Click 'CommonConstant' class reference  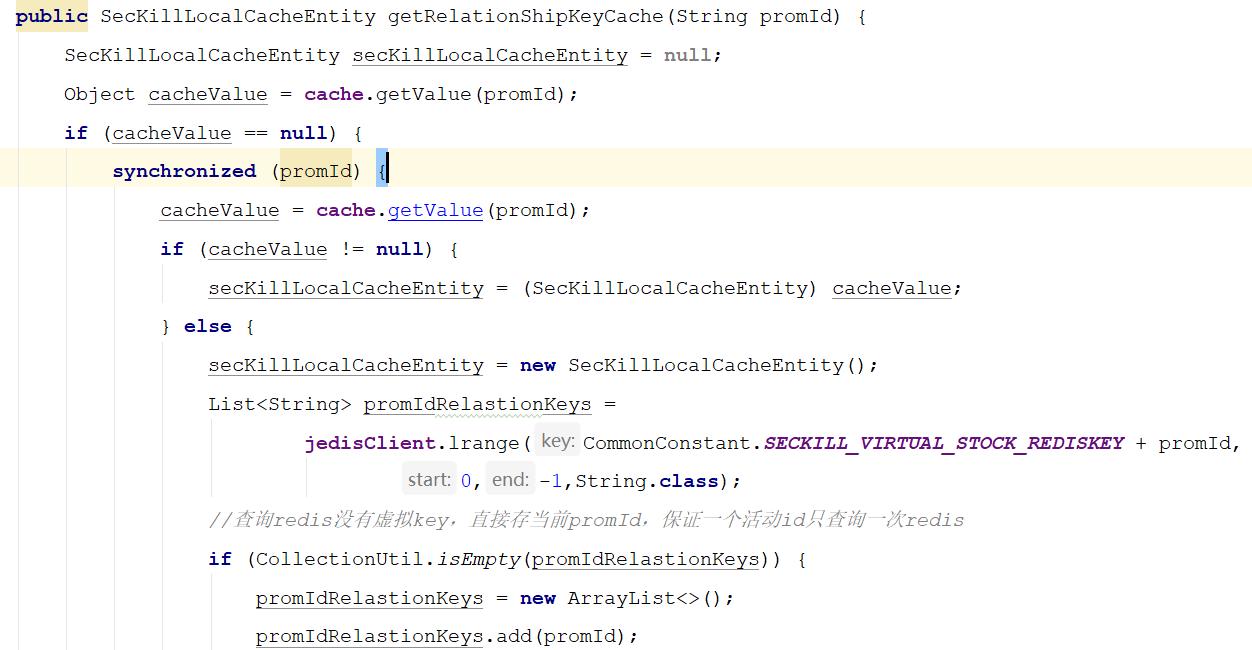click(667, 443)
